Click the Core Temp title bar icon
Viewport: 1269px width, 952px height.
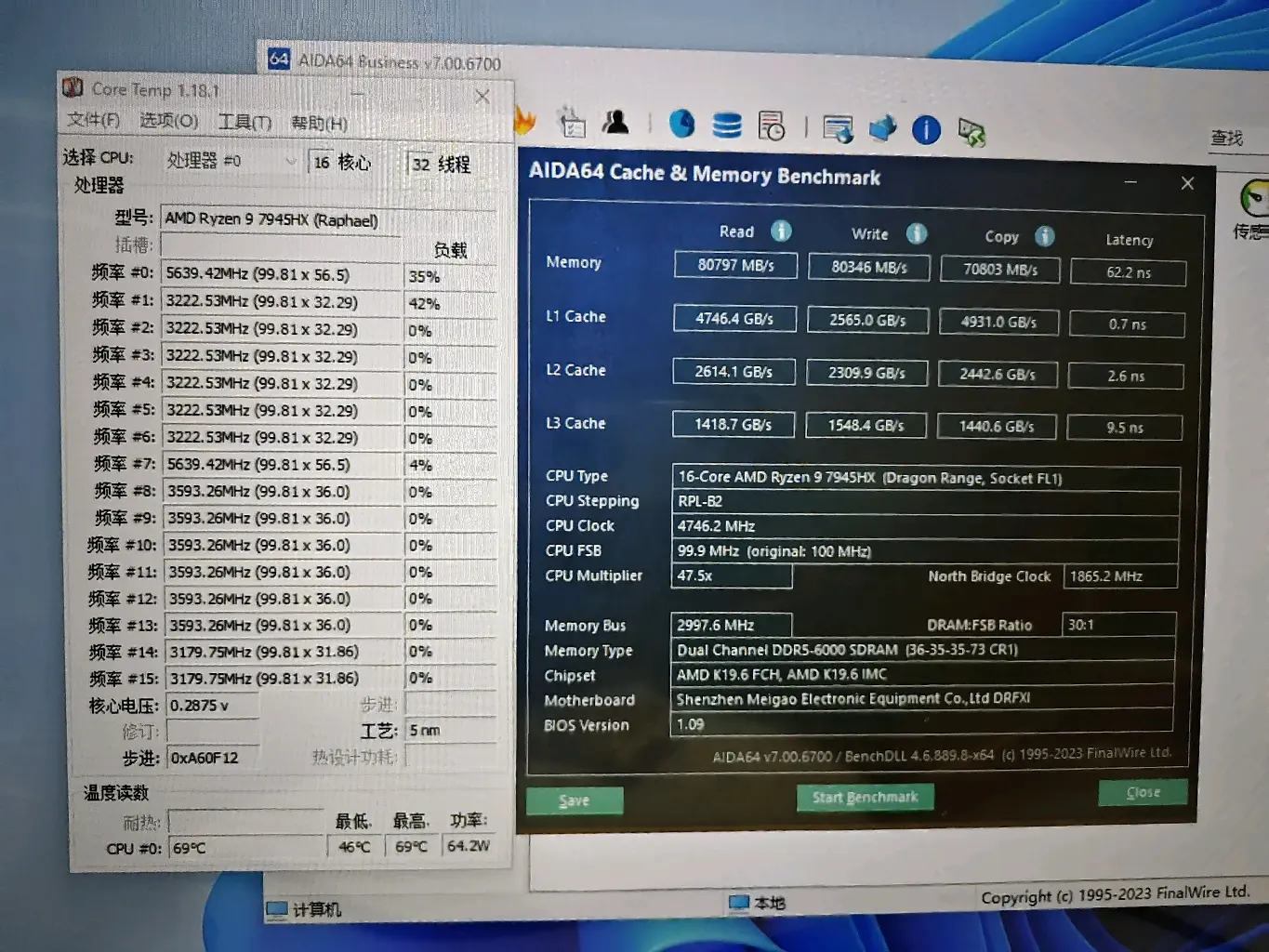click(x=73, y=87)
